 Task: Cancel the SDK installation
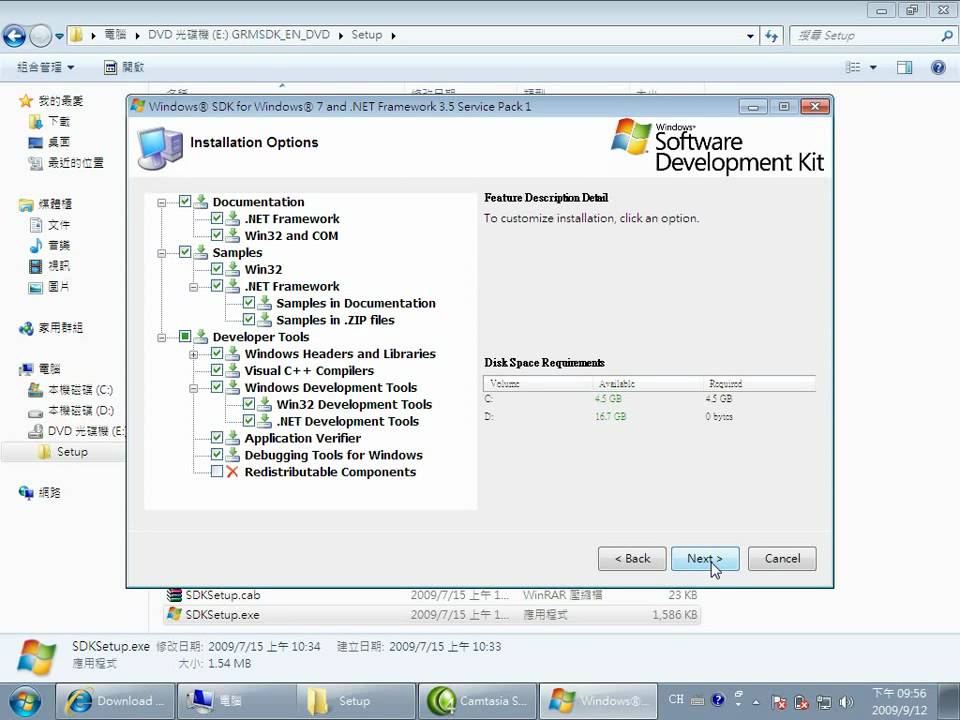click(782, 558)
